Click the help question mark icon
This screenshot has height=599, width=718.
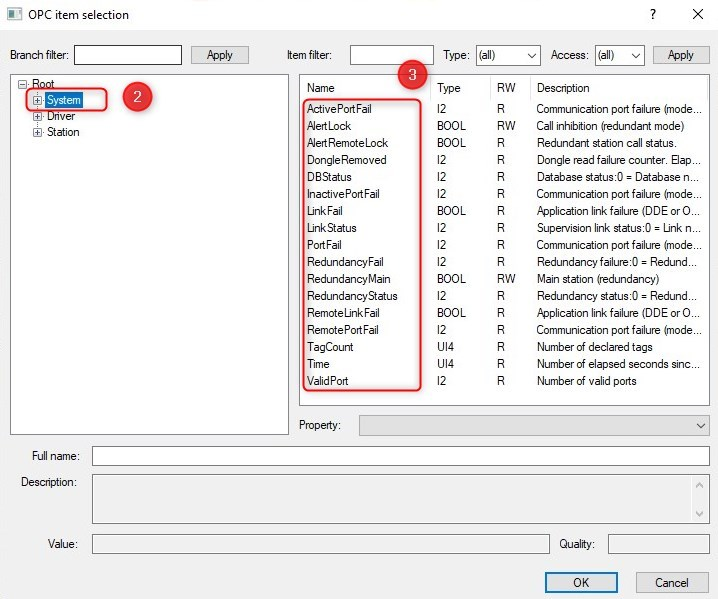[x=653, y=14]
